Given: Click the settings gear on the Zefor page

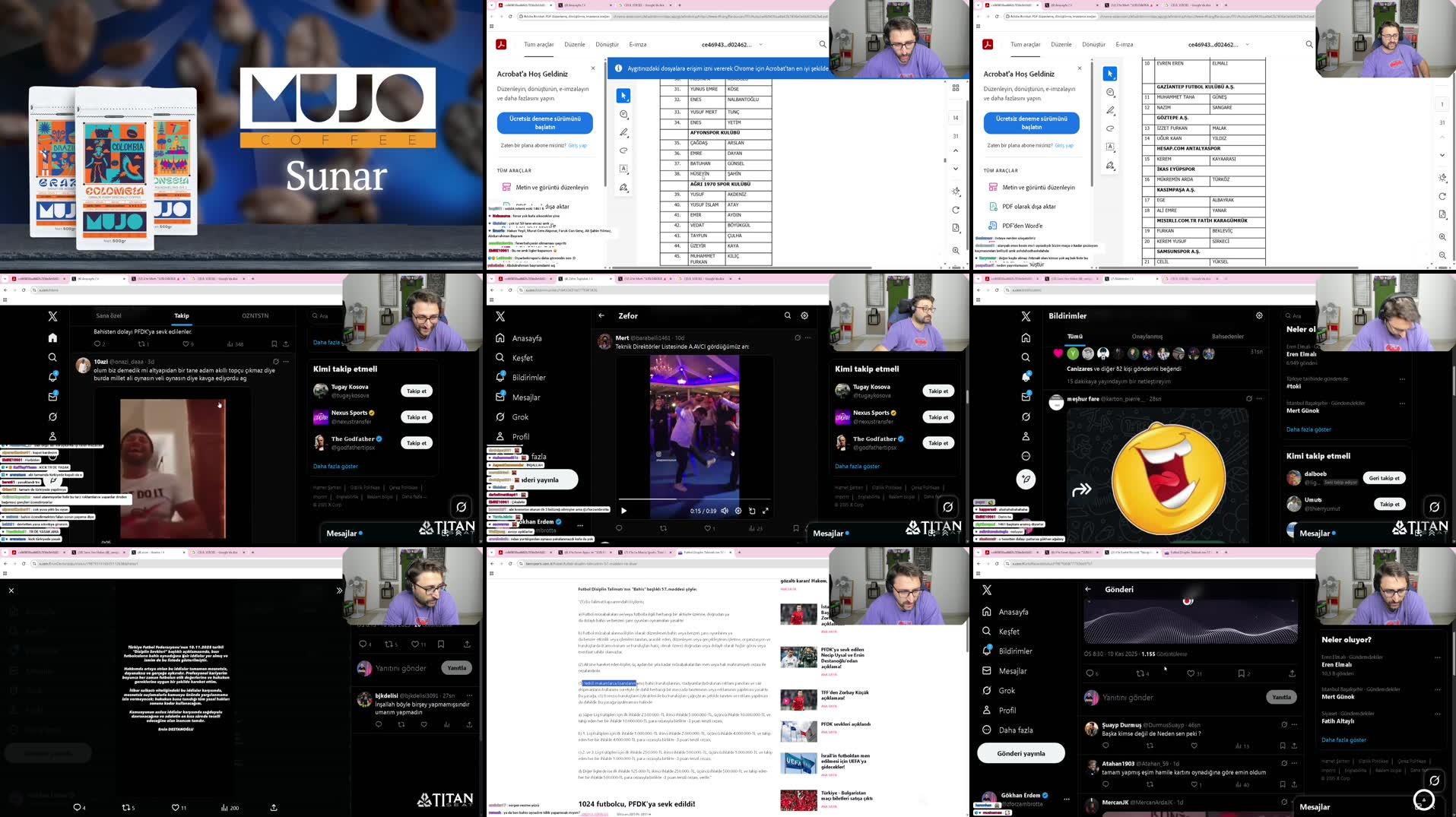Looking at the screenshot, I should coord(804,315).
